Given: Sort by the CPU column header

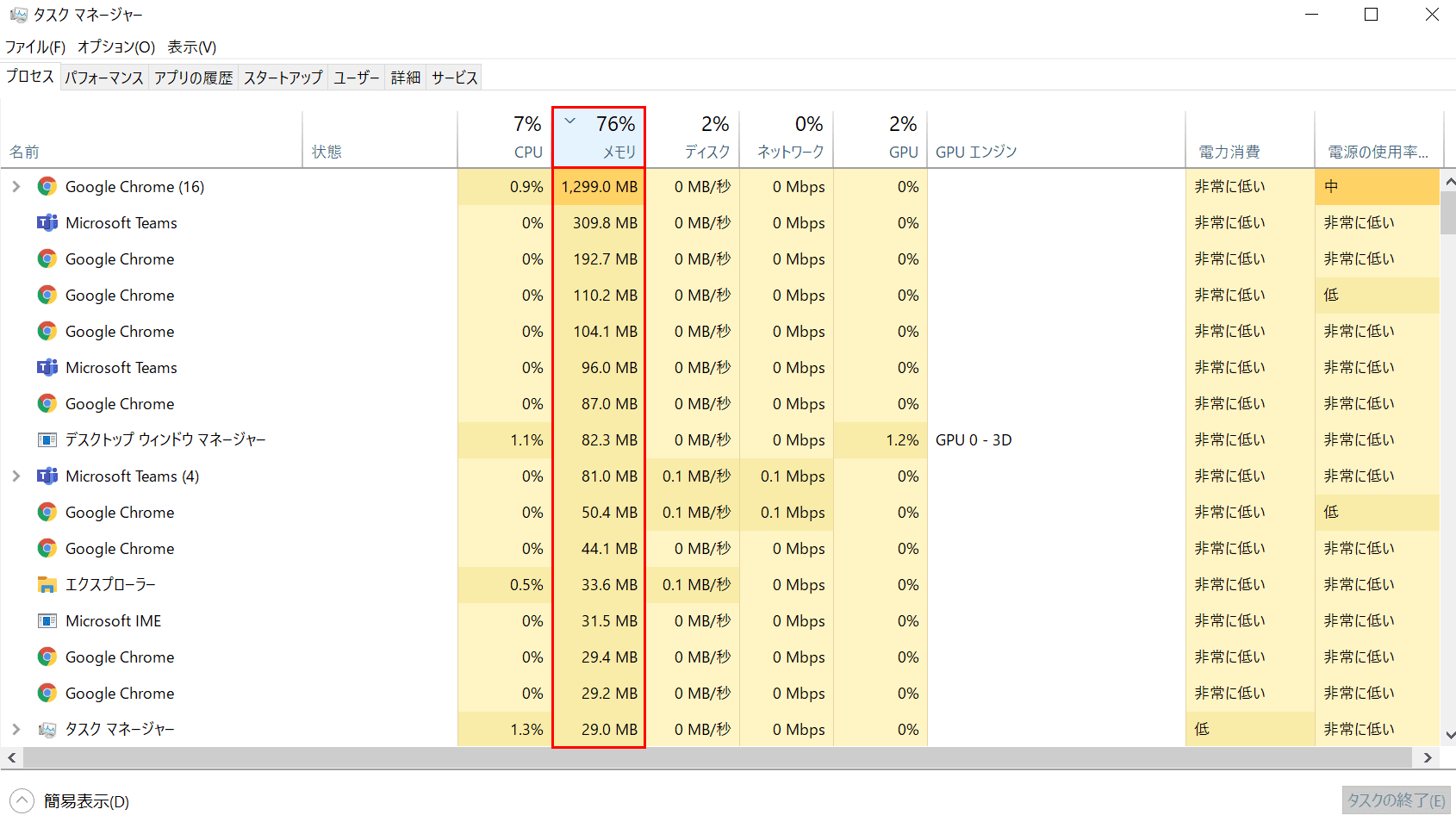Looking at the screenshot, I should [x=505, y=138].
